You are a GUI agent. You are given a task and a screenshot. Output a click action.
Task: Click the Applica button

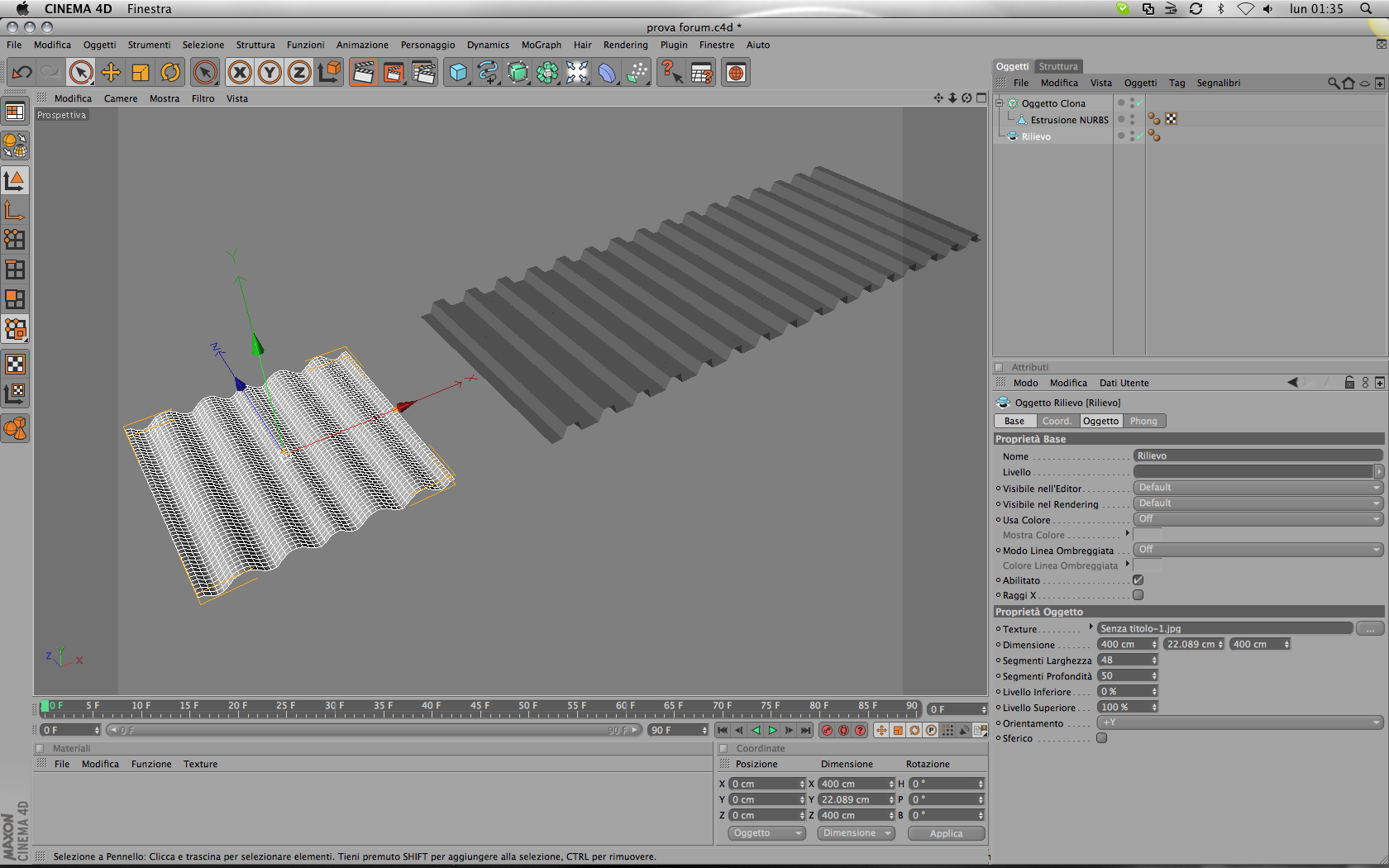coord(946,833)
